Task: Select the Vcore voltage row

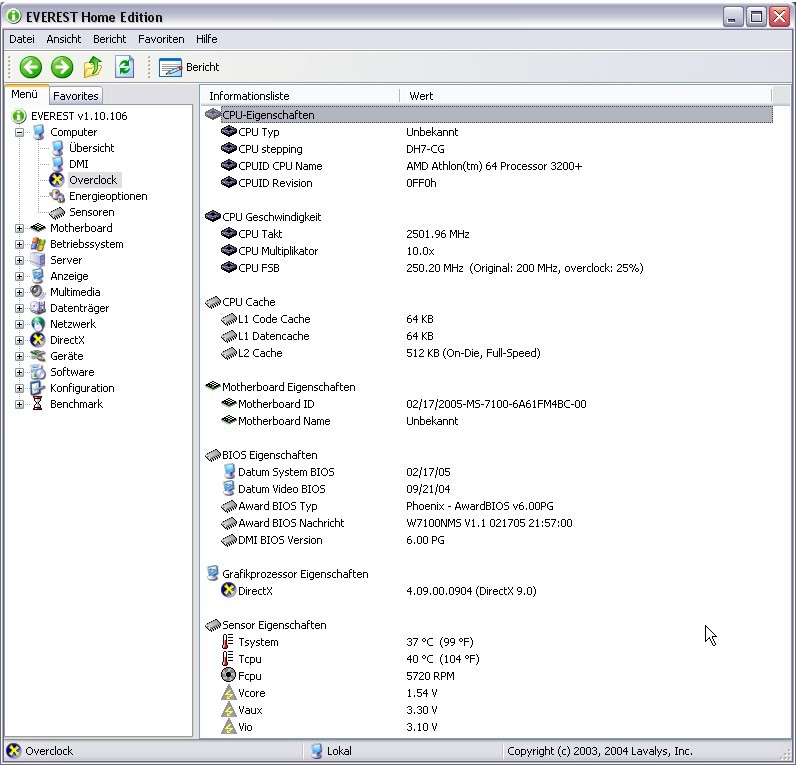Action: (488, 693)
